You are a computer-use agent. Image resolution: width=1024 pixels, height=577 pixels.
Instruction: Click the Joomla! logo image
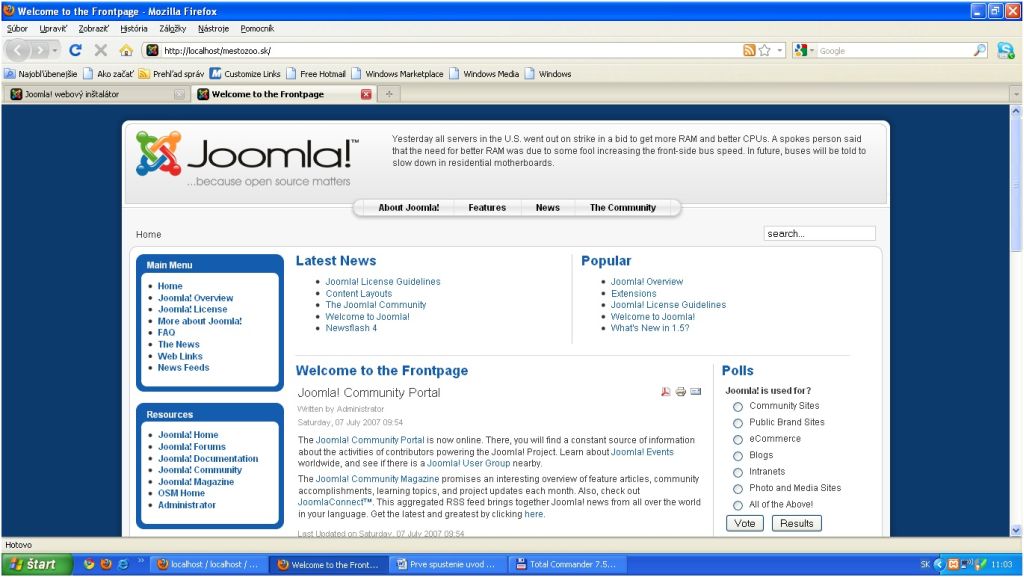pyautogui.click(x=248, y=159)
